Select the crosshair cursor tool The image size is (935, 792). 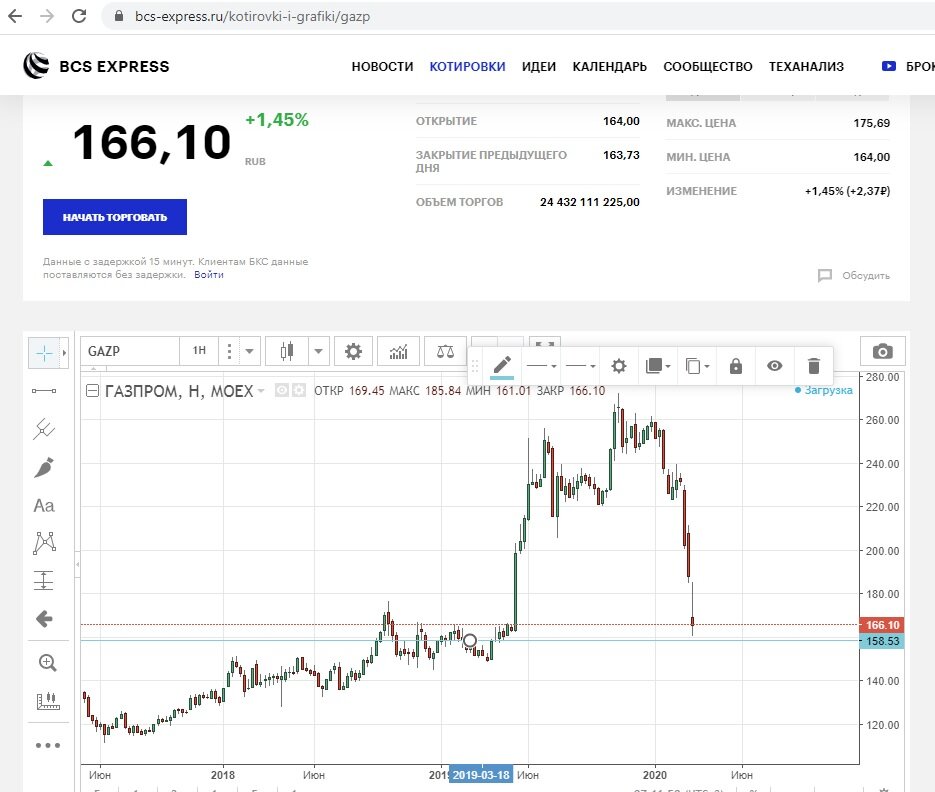tap(44, 353)
